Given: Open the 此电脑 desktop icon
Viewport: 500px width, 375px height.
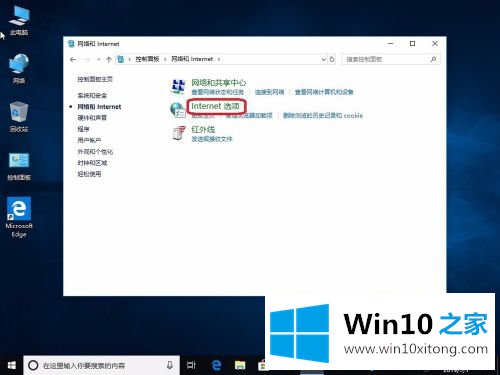Looking at the screenshot, I should pyautogui.click(x=19, y=20).
